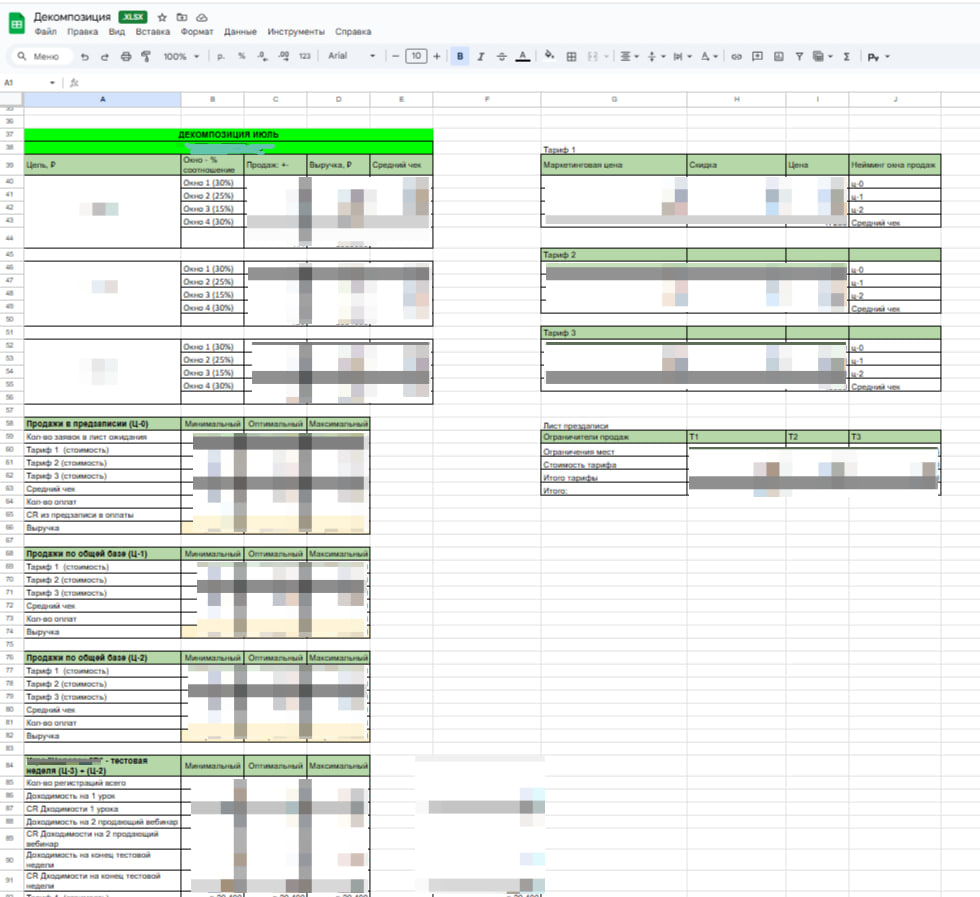980x897 pixels.
Task: Star the Декомпозиция document
Action: pos(162,18)
